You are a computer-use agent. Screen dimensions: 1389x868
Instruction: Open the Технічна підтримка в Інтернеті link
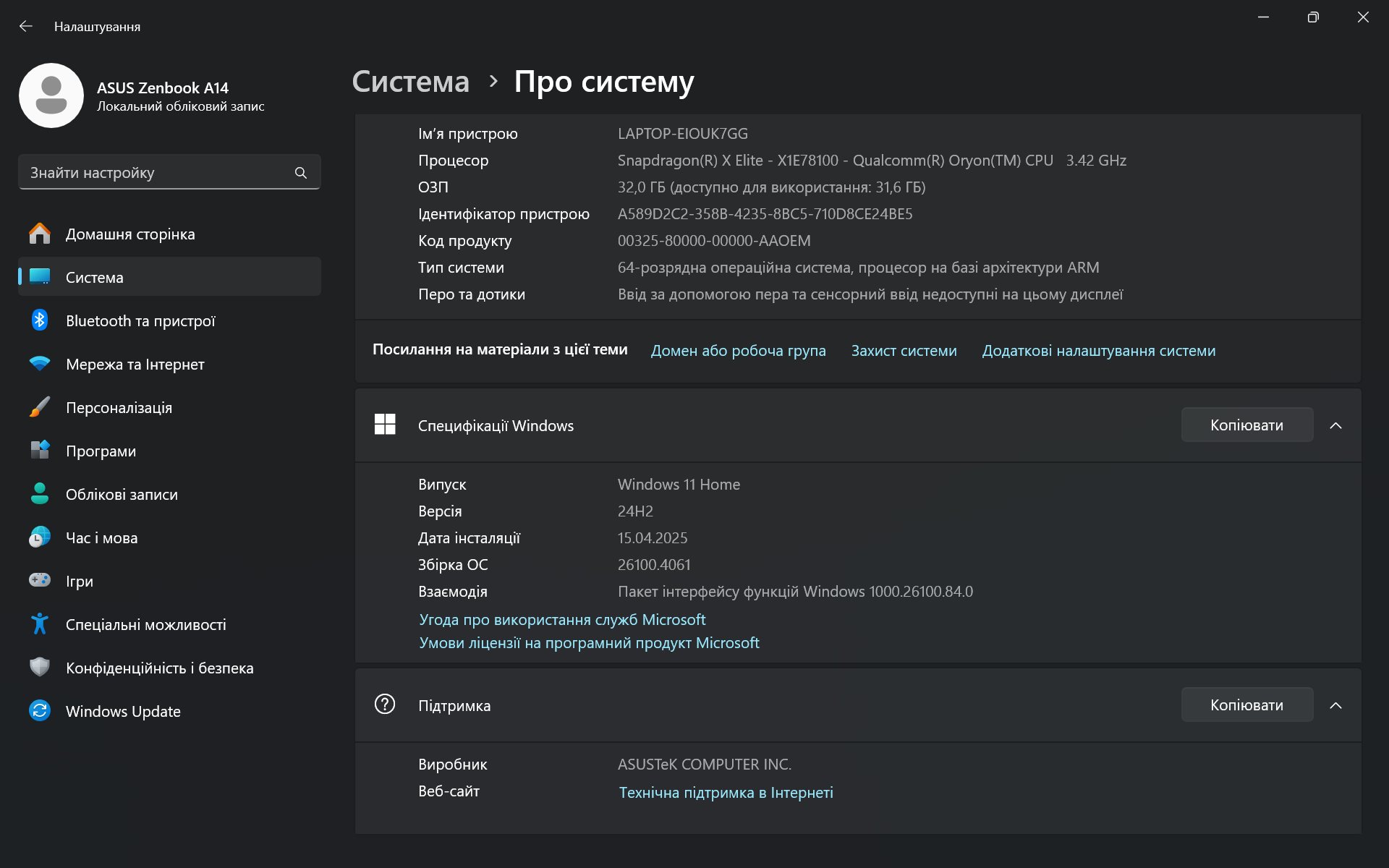coord(726,793)
